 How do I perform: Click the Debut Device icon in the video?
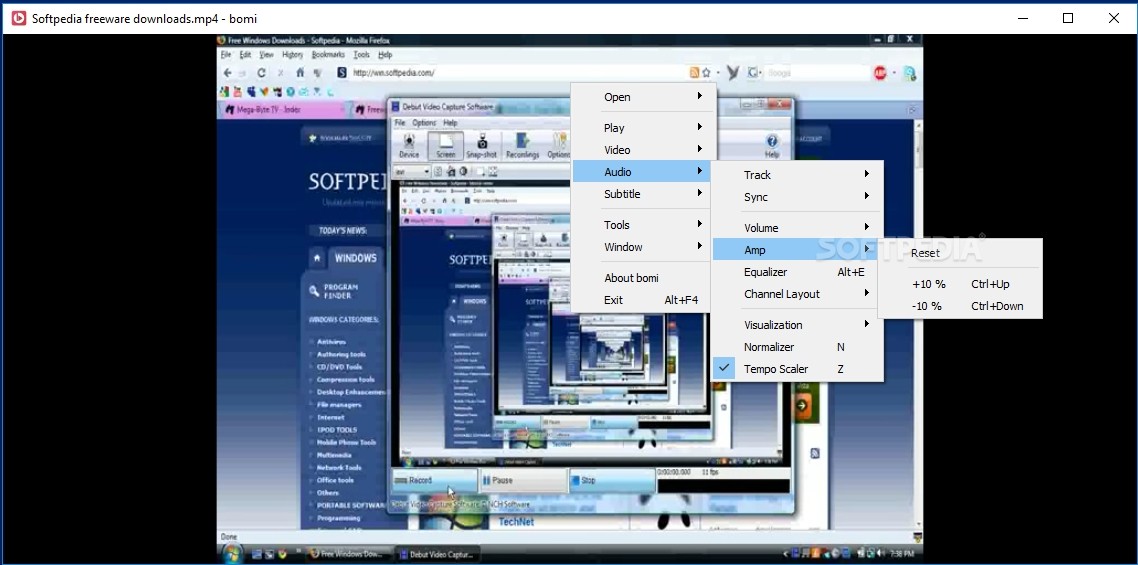point(409,146)
